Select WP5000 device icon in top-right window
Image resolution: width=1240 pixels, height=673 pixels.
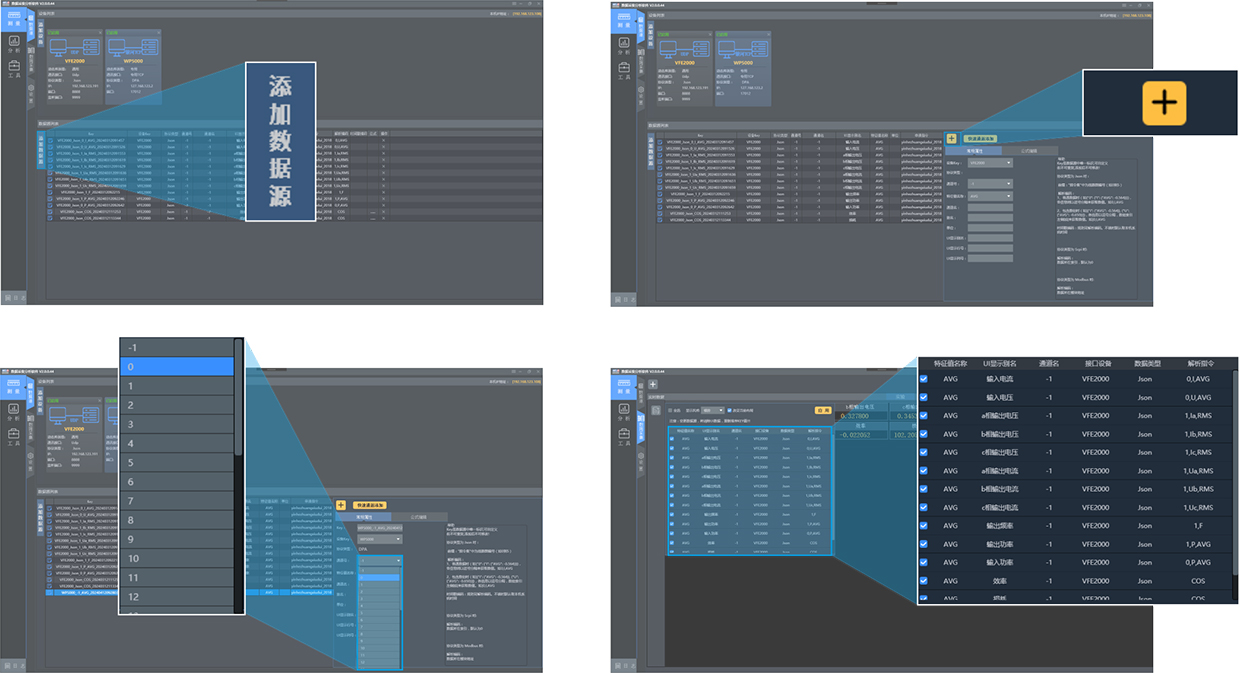[742, 48]
